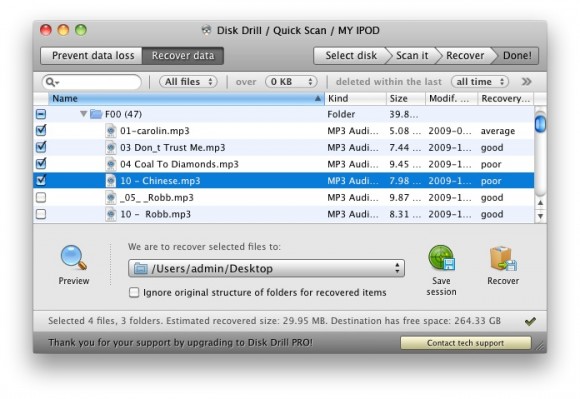Click file icon of 10 - Chinese.mp3

pyautogui.click(x=111, y=181)
